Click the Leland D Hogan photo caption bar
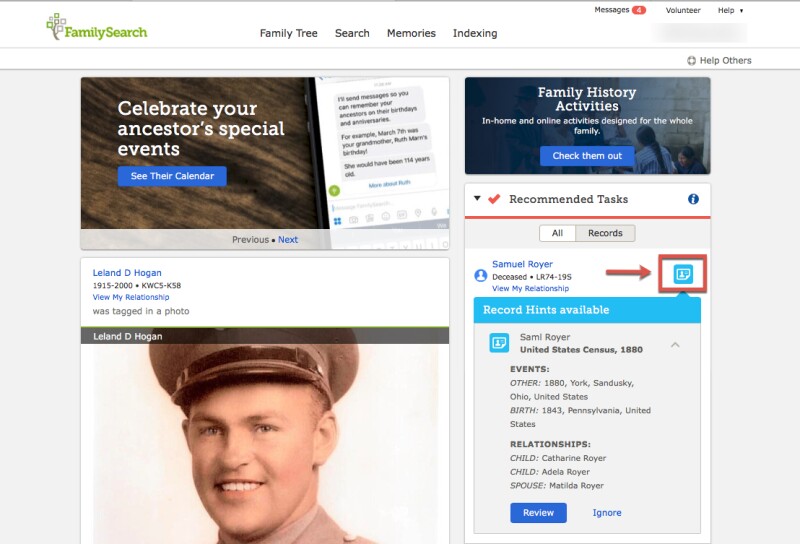The width and height of the screenshot is (800, 544). pyautogui.click(x=265, y=336)
